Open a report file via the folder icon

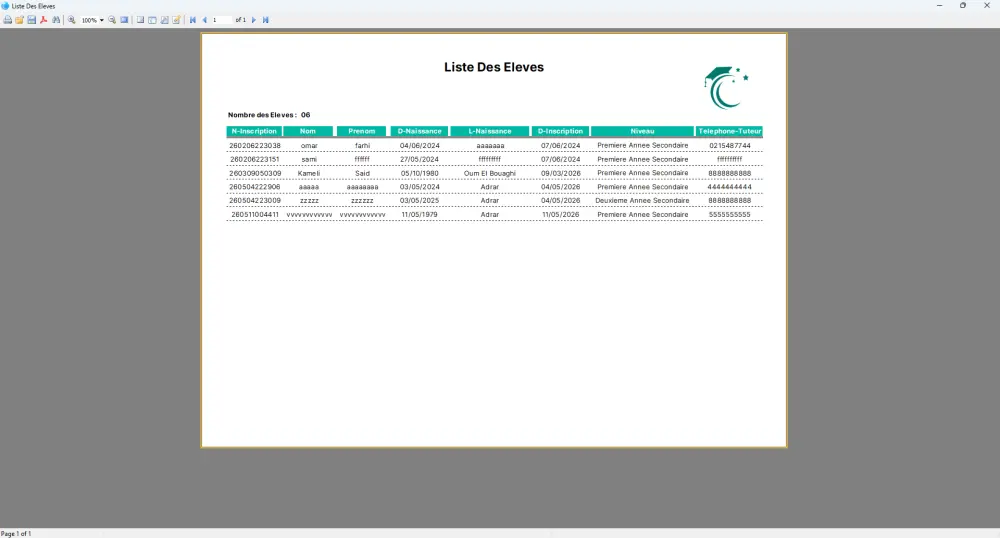click(20, 20)
